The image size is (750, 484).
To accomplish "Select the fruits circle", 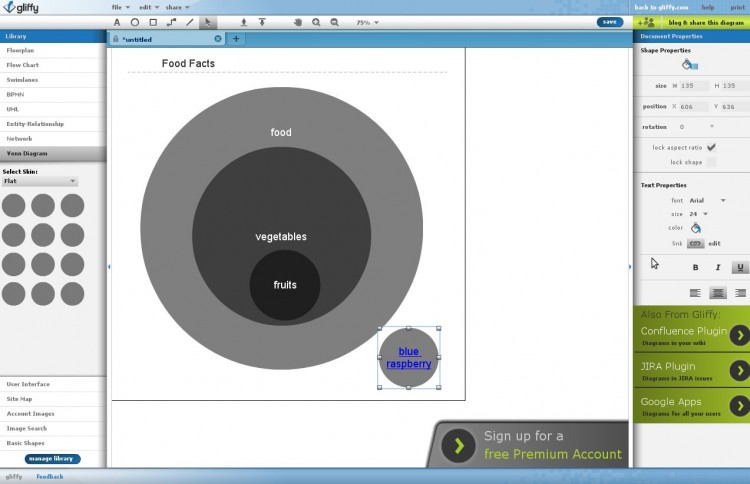I will coord(285,285).
